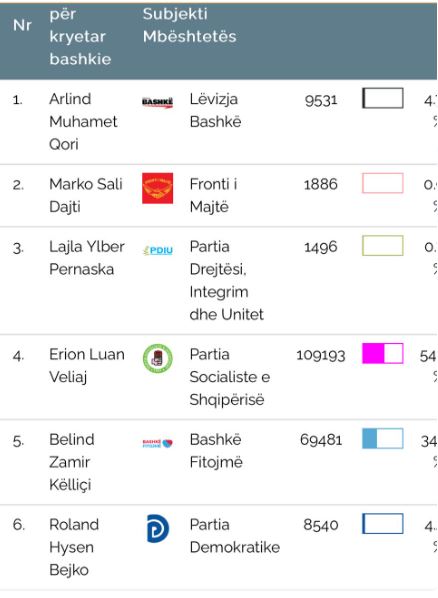Click the Subjekti Mbështetës column header
This screenshot has height=598, width=438.
point(190,25)
